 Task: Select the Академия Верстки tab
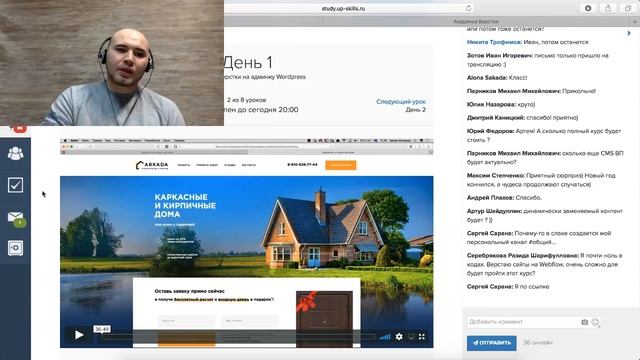tap(476, 21)
